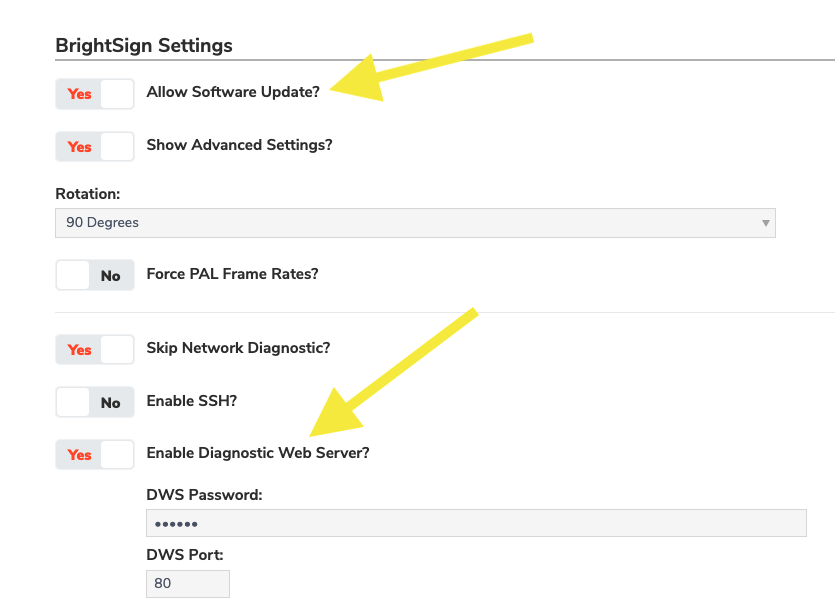
Task: Toggle the Allow Software Update switch
Action: pos(95,94)
